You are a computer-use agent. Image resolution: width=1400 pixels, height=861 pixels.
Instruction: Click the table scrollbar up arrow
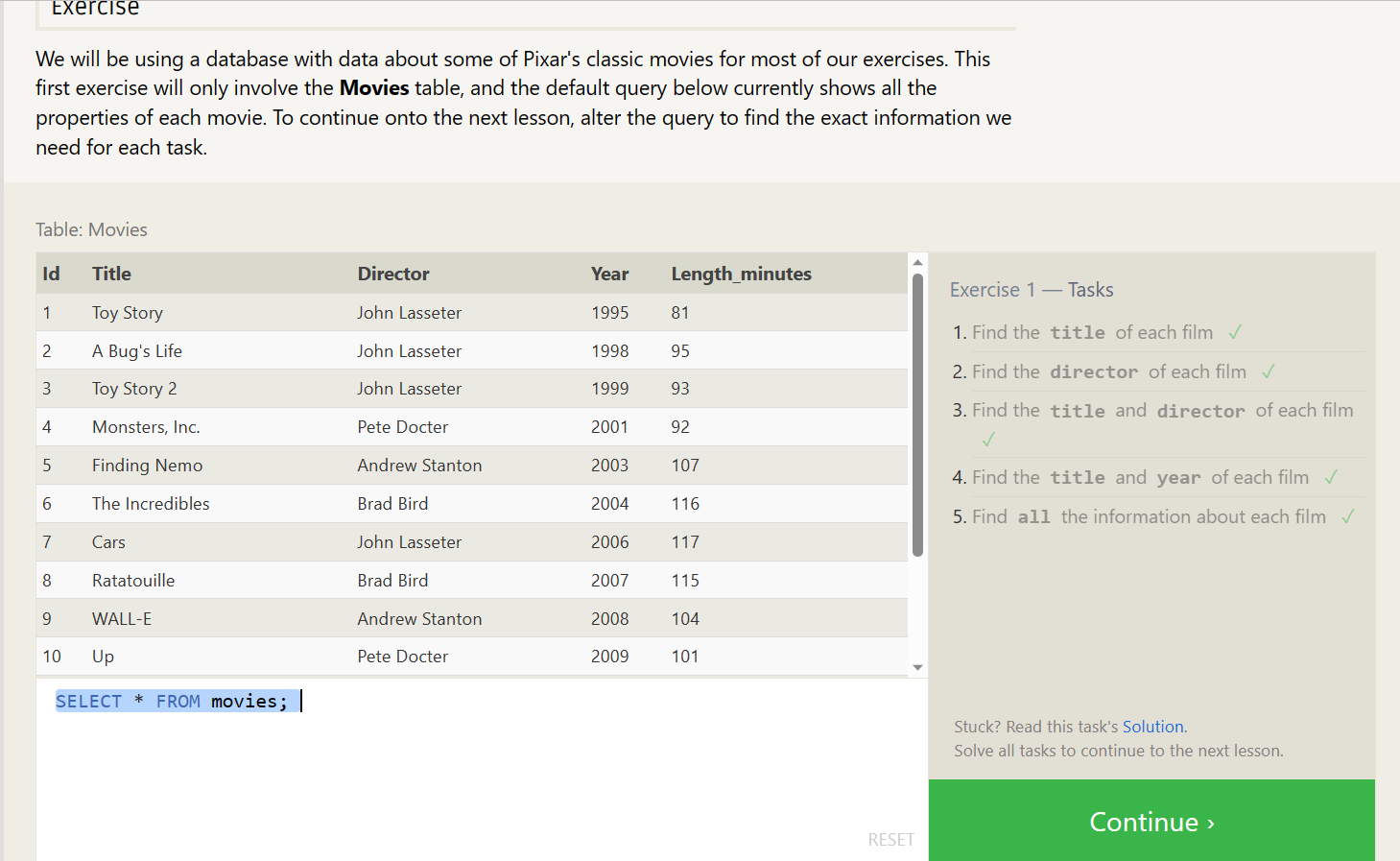click(918, 262)
